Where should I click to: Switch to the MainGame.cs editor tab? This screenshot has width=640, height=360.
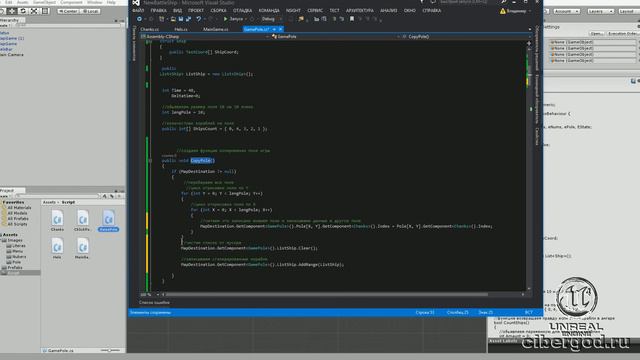pyautogui.click(x=216, y=29)
